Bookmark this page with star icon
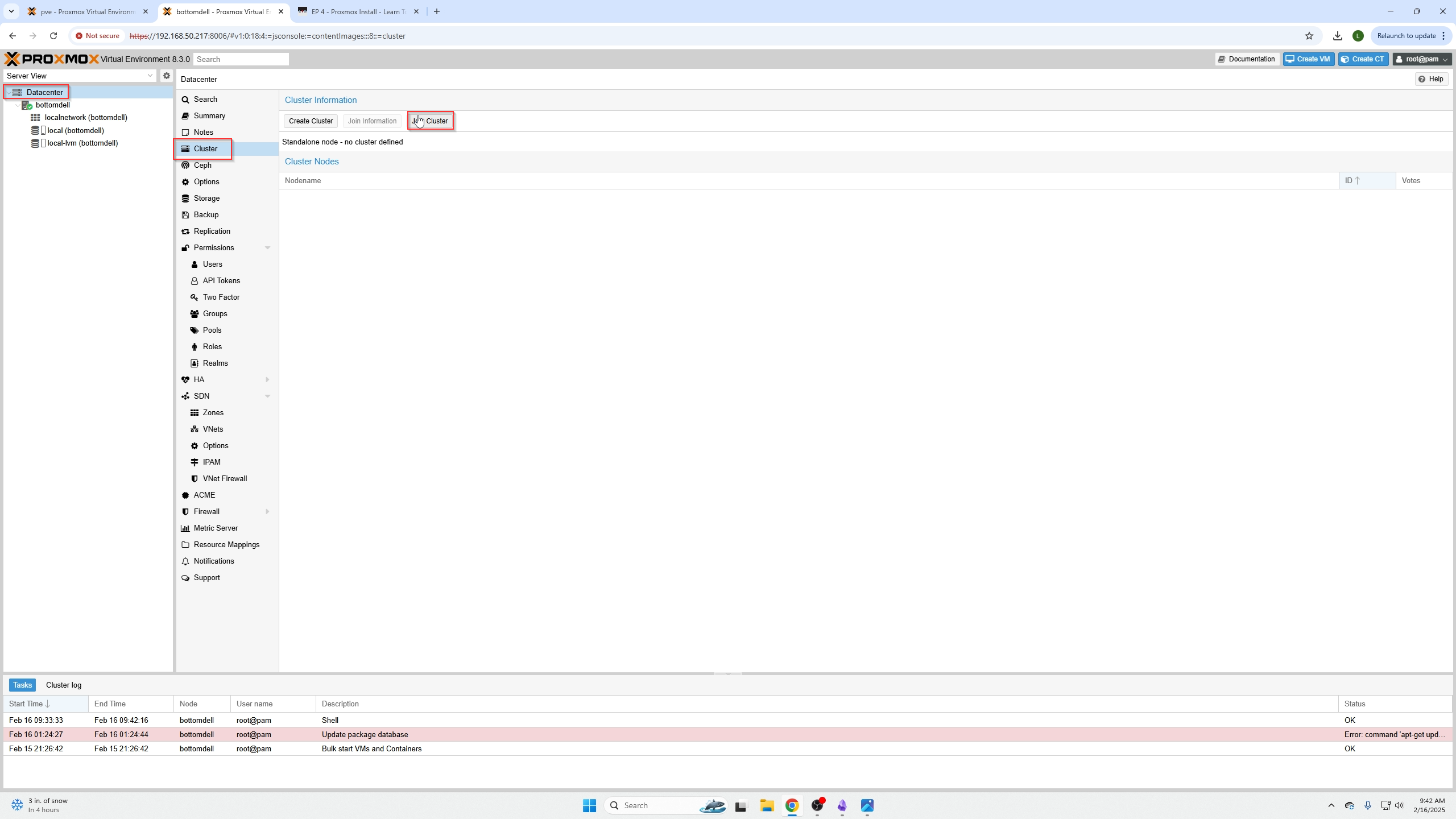Screen dimensions: 1456x819 [x=1309, y=36]
